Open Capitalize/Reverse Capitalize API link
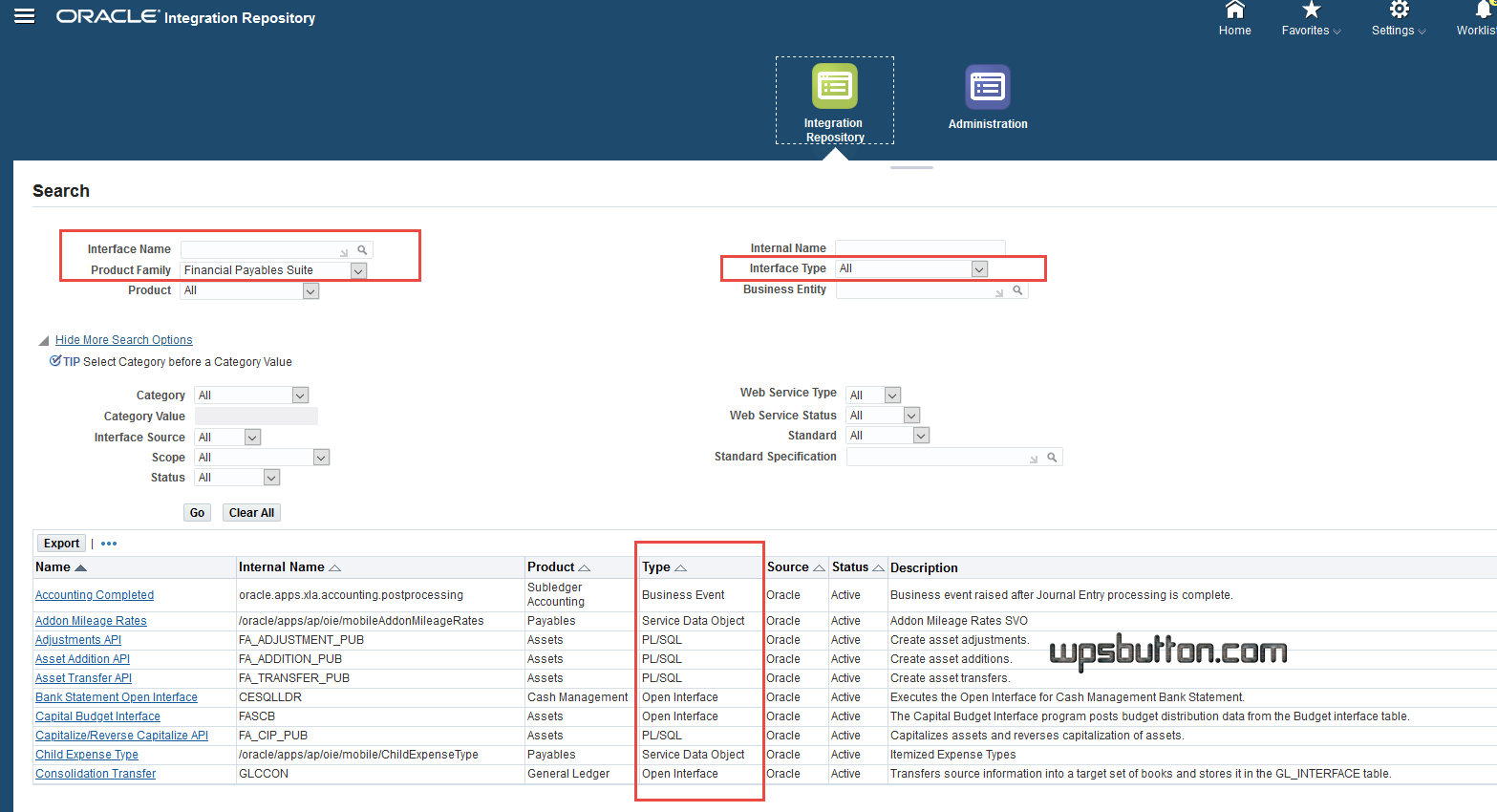 point(121,736)
